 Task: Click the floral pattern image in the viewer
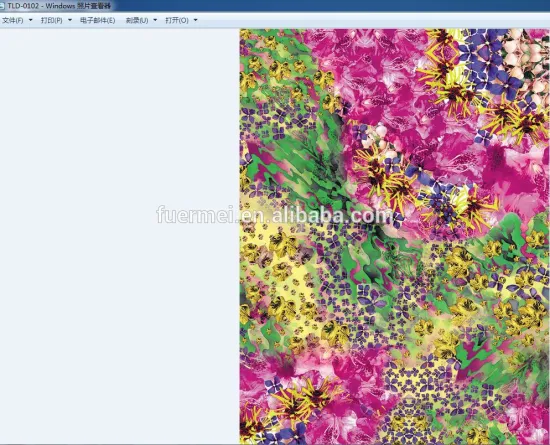pos(395,236)
